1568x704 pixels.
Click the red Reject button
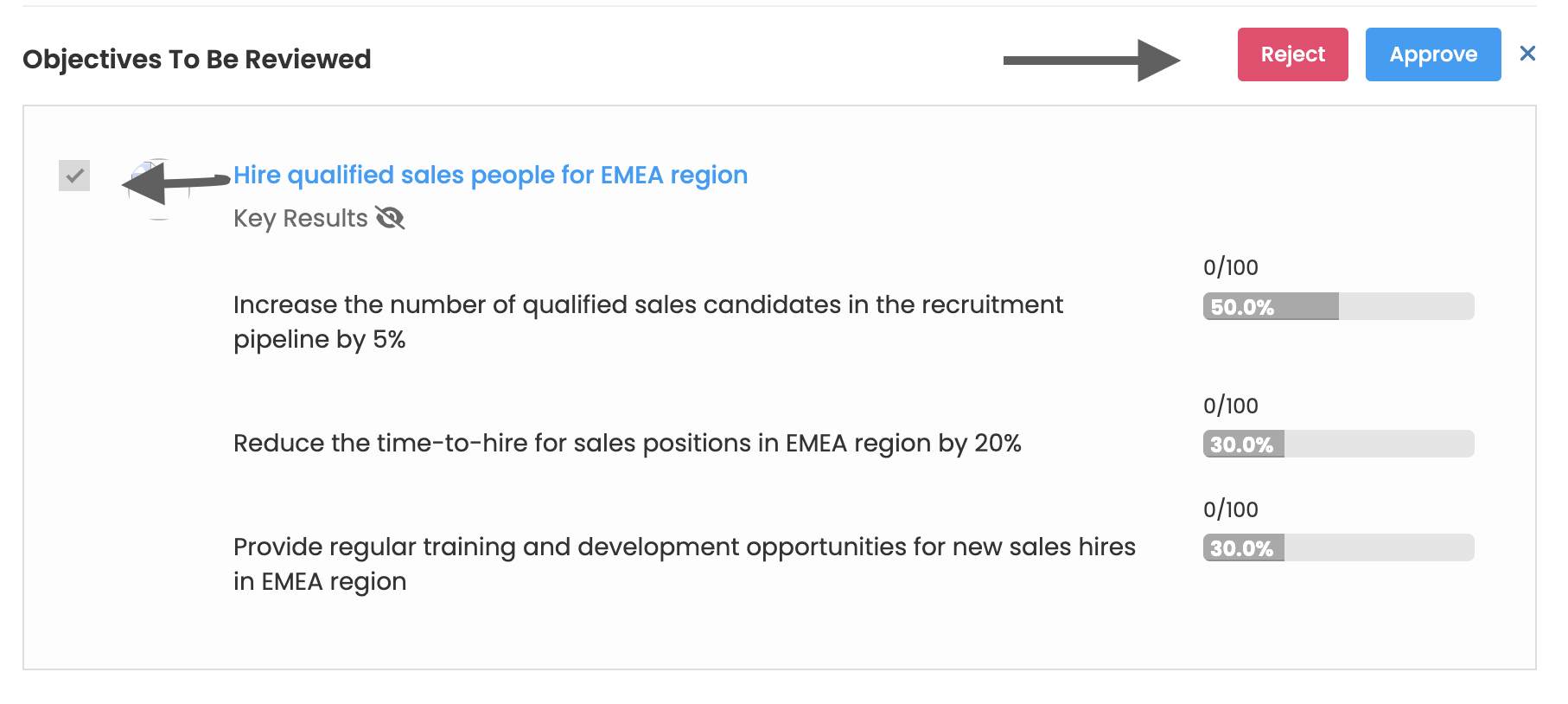[1292, 54]
